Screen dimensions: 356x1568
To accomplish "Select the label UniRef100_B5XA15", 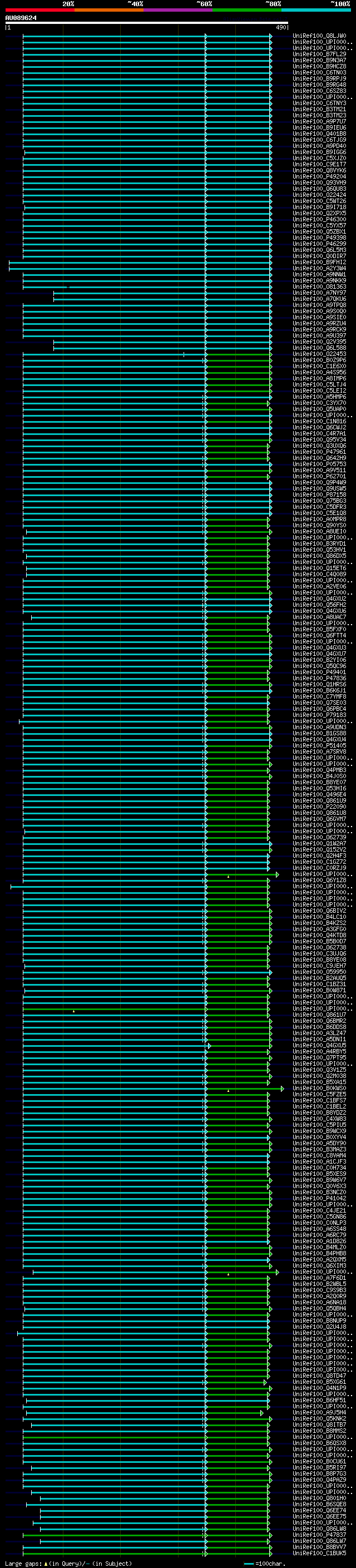I will coord(319,1082).
